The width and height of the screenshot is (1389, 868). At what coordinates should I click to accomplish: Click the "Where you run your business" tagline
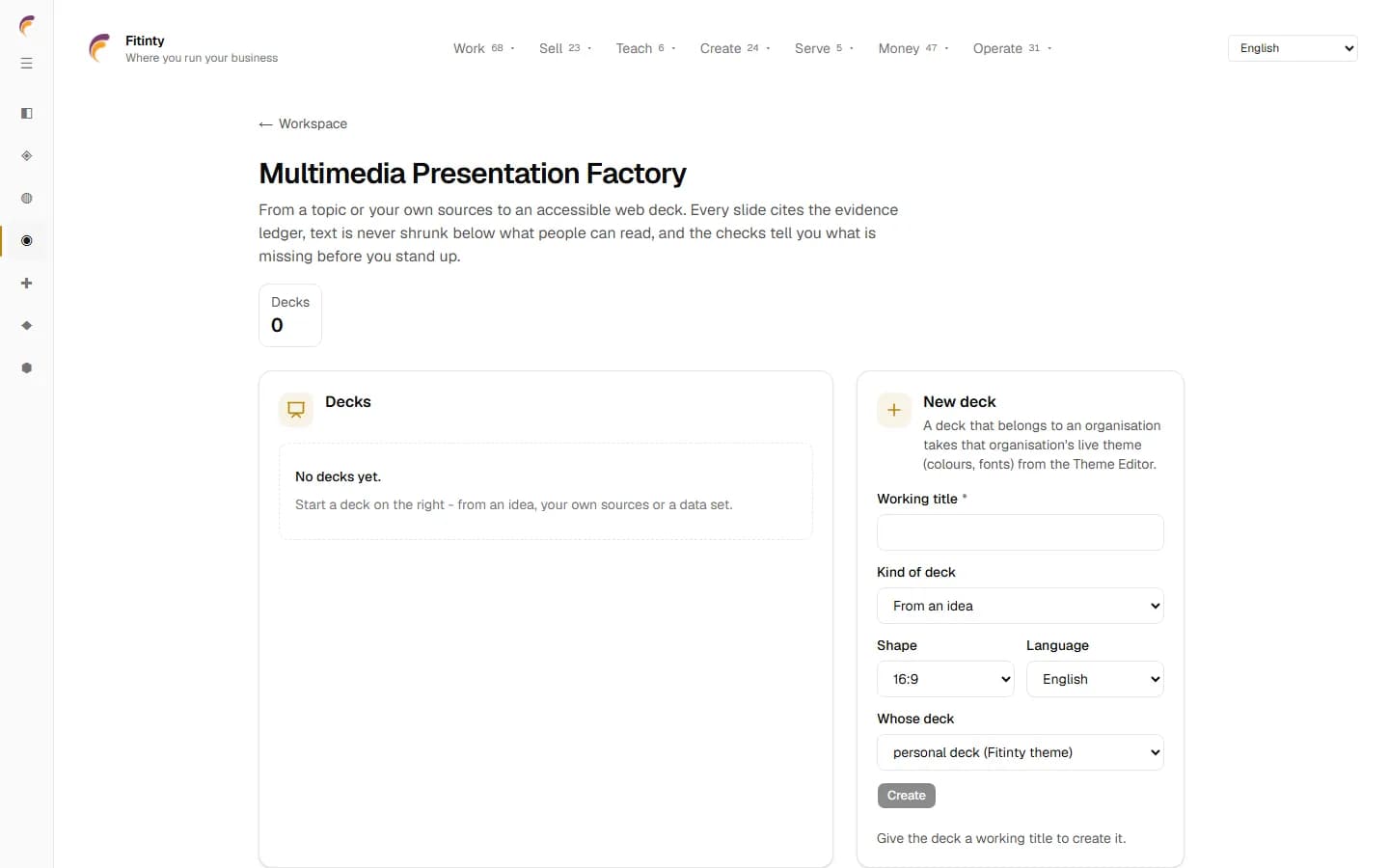click(x=202, y=58)
